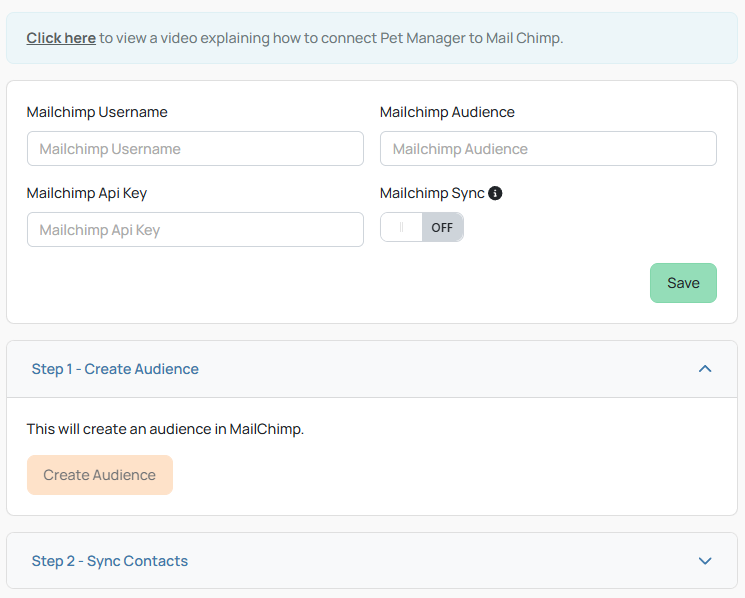Focus the Mailchimp Username input field
This screenshot has width=745, height=598.
195,149
